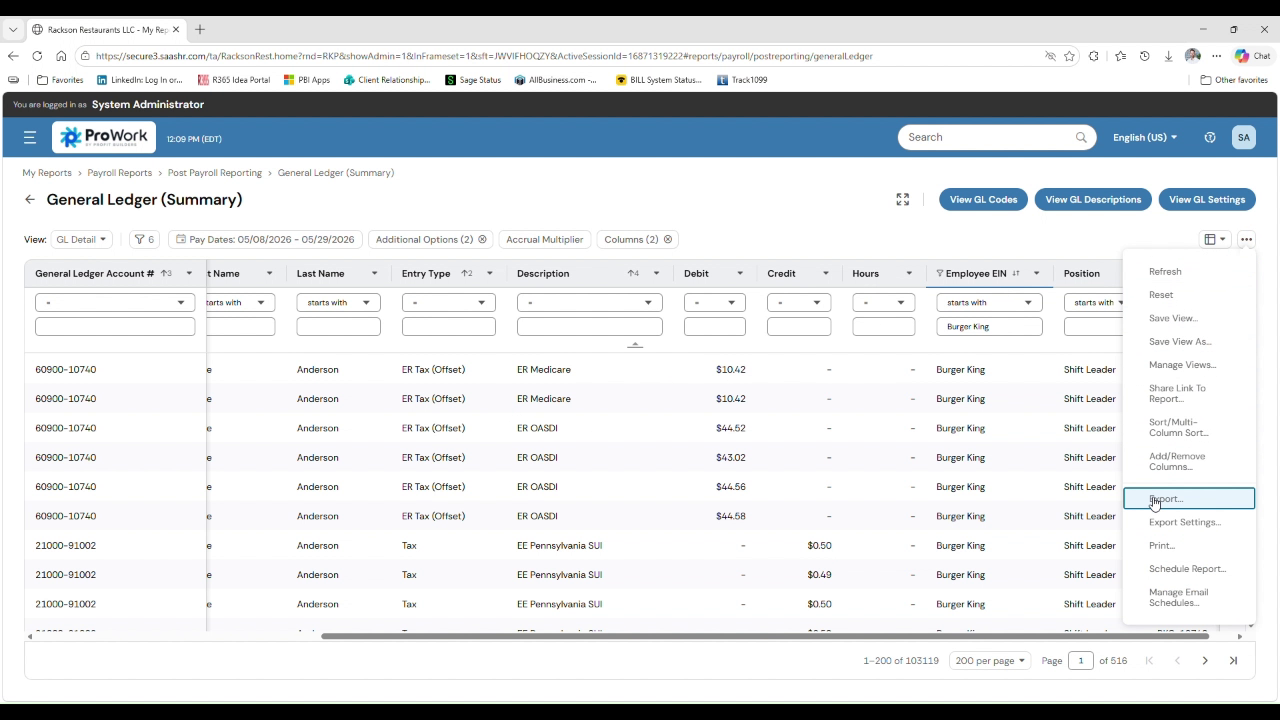Click the ProWork logo
This screenshot has height=720, width=1280.
tap(104, 137)
